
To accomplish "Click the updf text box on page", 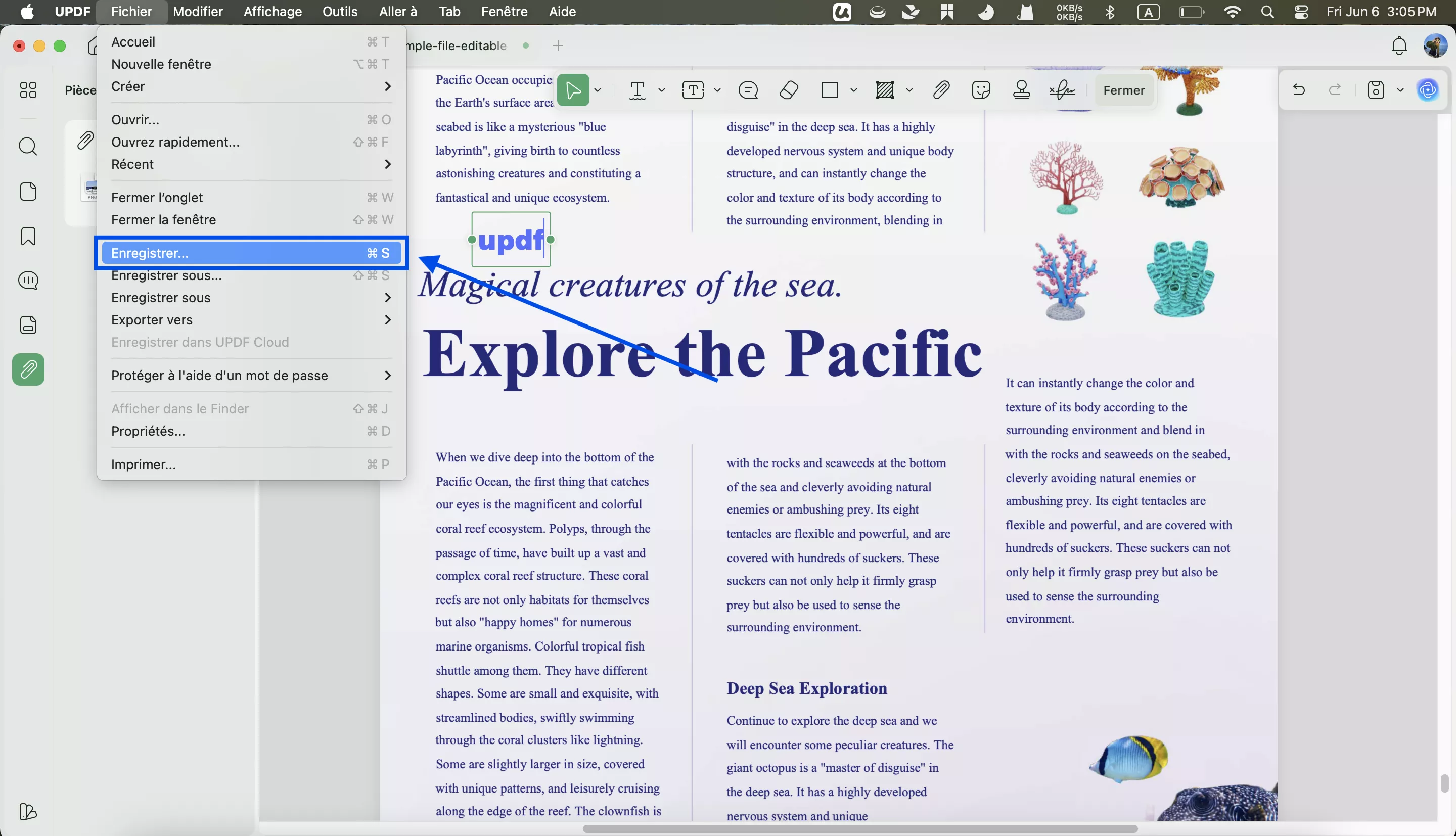I will (x=511, y=240).
